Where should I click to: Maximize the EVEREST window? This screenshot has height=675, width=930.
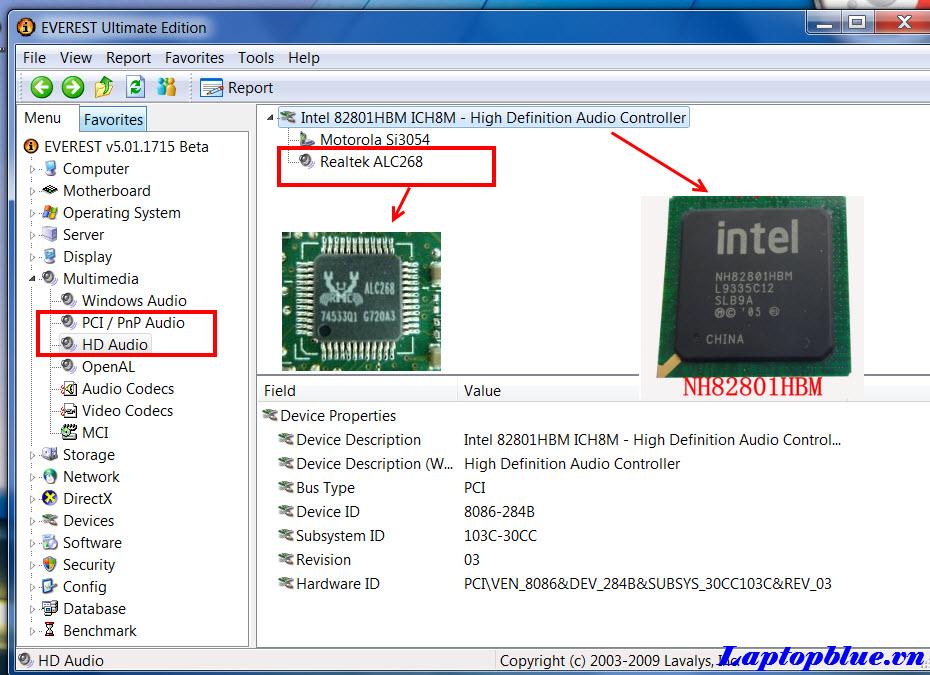pos(856,23)
